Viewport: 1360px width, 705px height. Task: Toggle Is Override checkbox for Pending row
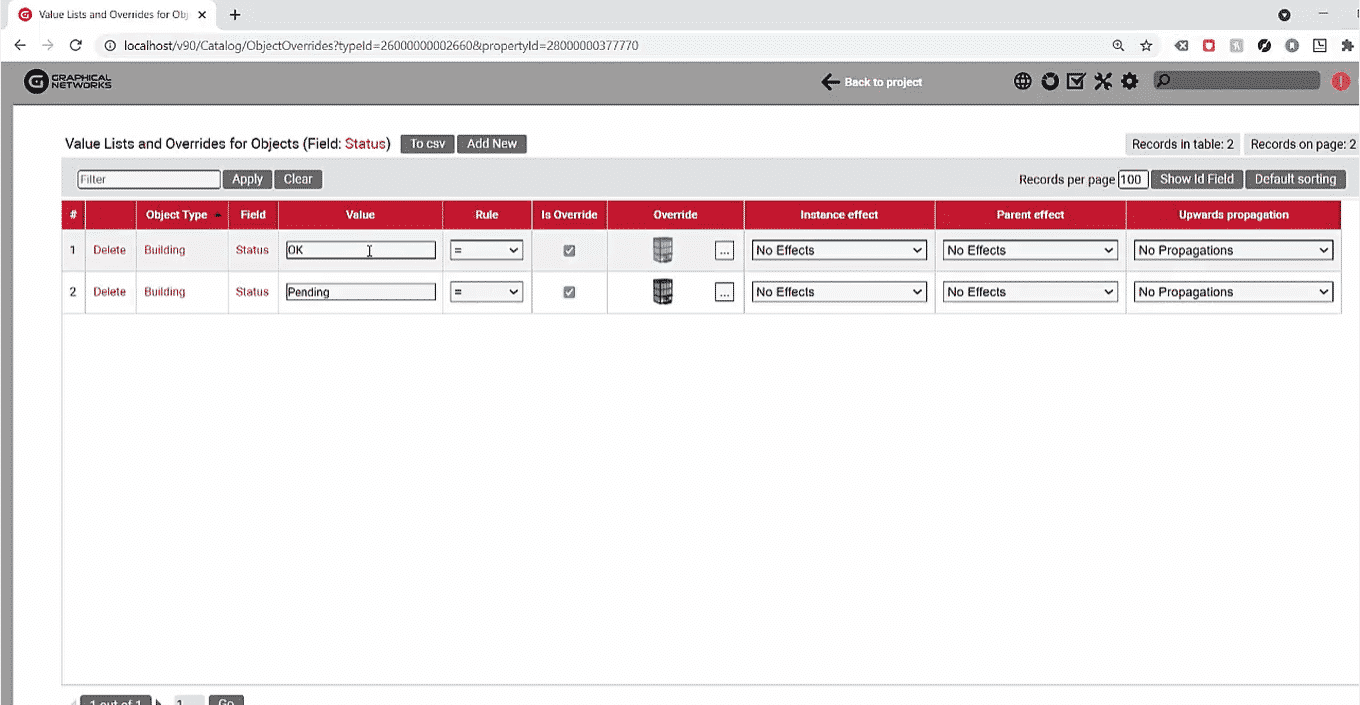[569, 292]
